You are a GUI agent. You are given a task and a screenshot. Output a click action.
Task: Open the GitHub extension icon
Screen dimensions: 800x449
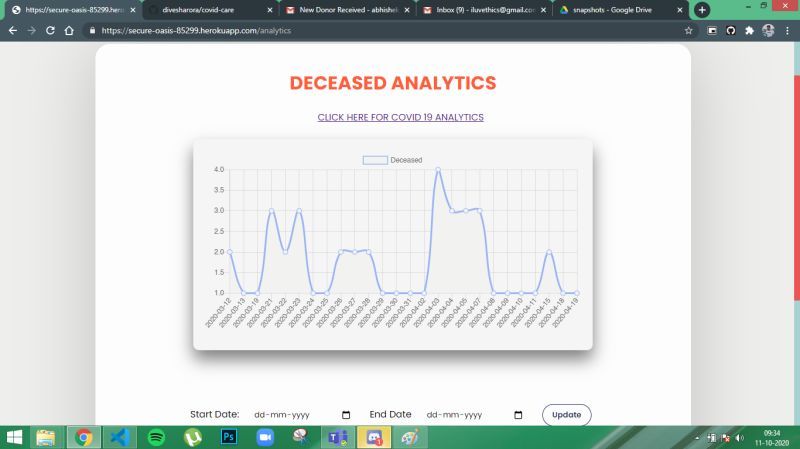pos(731,31)
